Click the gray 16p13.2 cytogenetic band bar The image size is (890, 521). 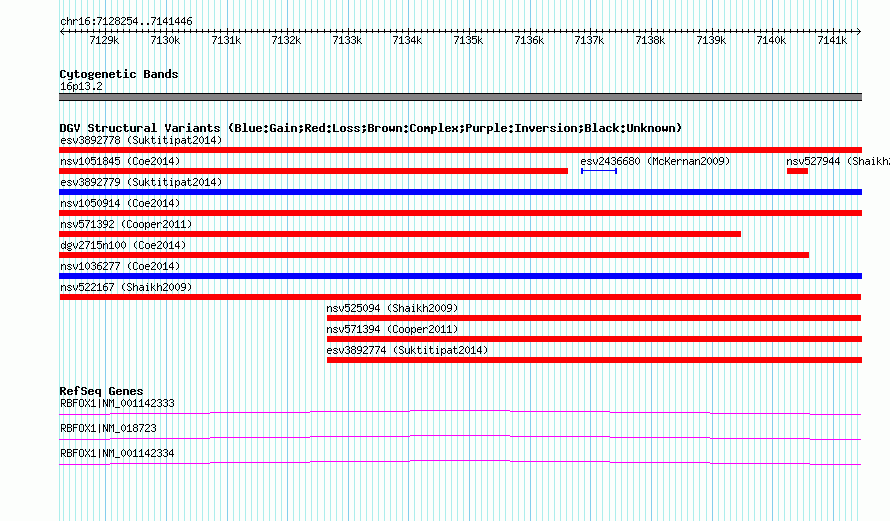tap(460, 97)
